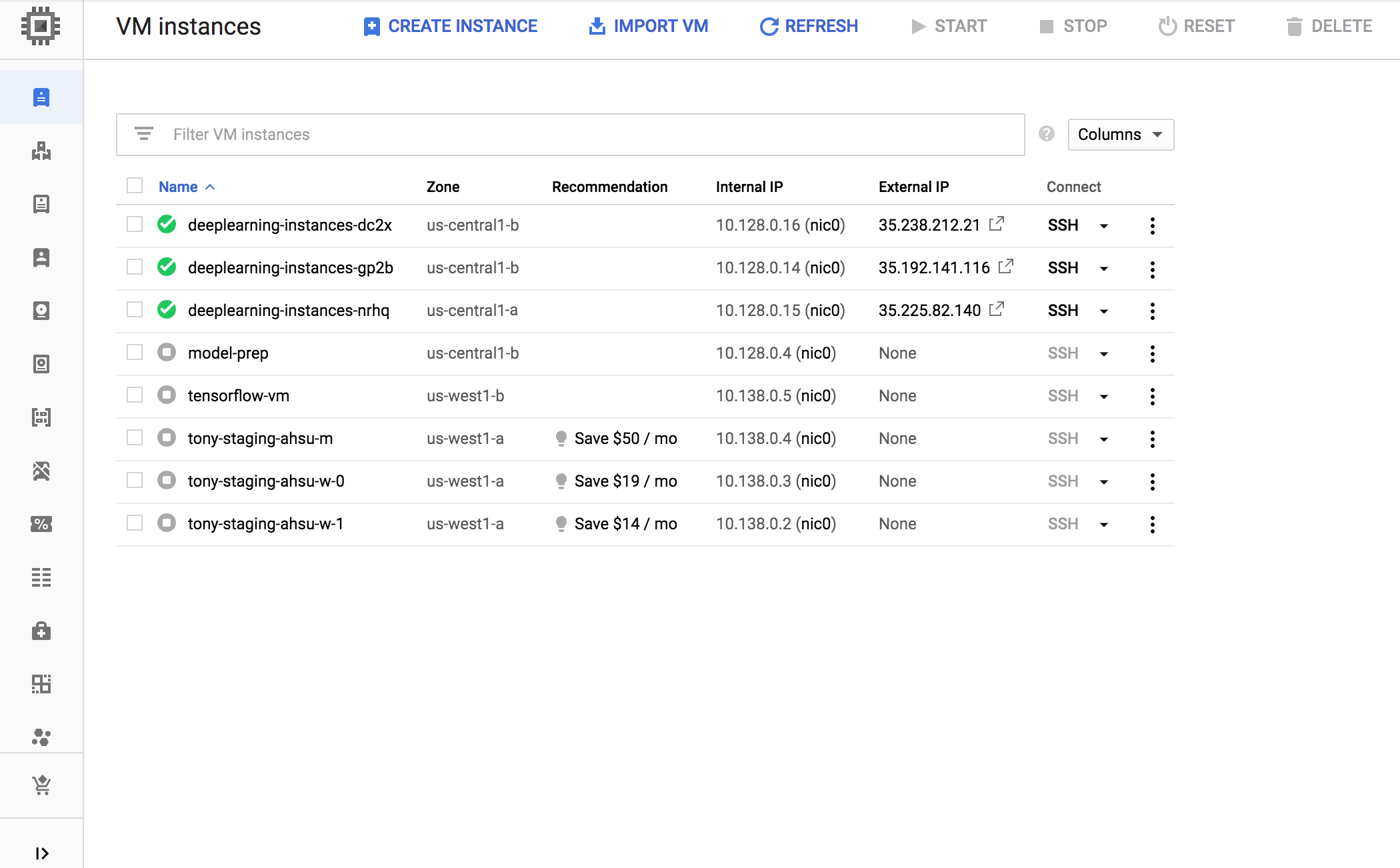
Task: Click the Start icon button
Action: coord(915,27)
